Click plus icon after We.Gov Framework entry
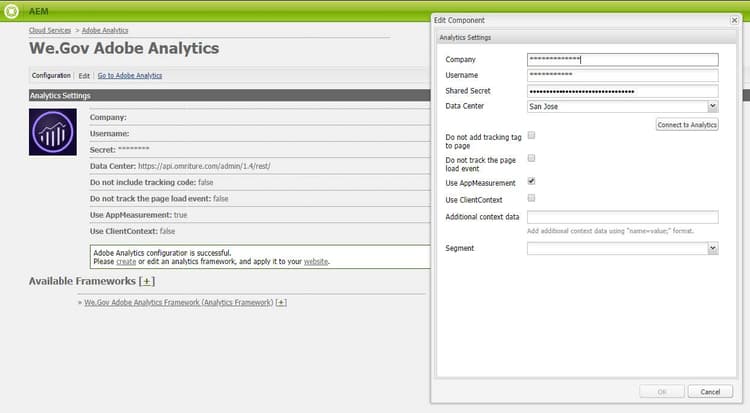 coord(281,302)
